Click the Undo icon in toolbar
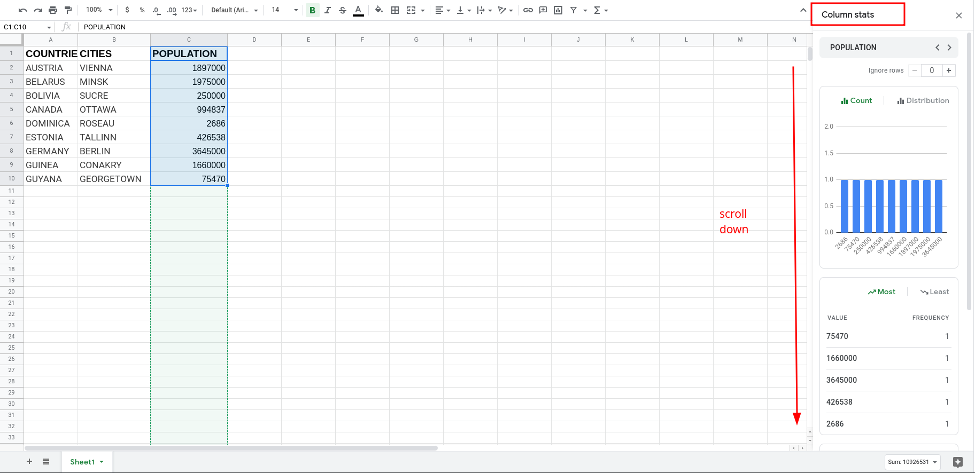Image resolution: width=977 pixels, height=474 pixels. [23, 10]
